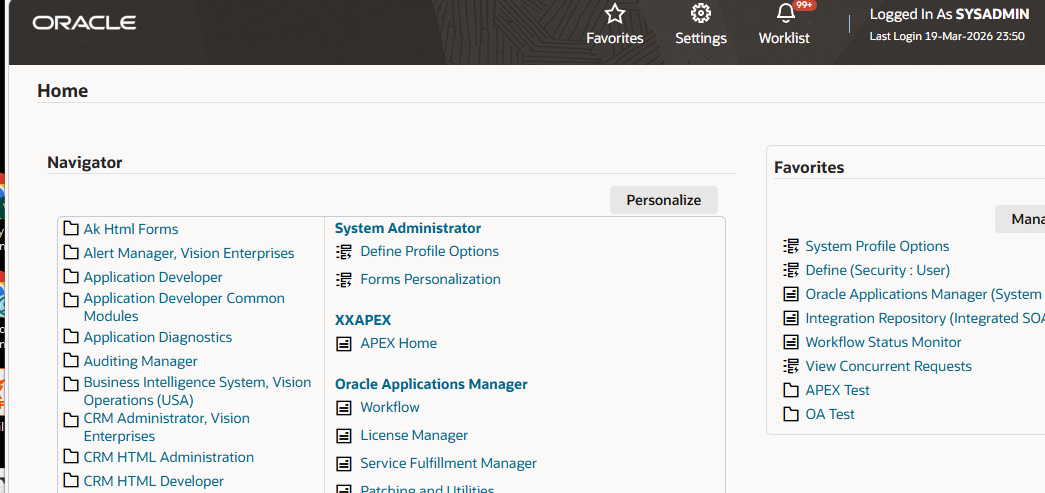
Task: Click the Oracle Applications Manager heading
Action: 431,384
